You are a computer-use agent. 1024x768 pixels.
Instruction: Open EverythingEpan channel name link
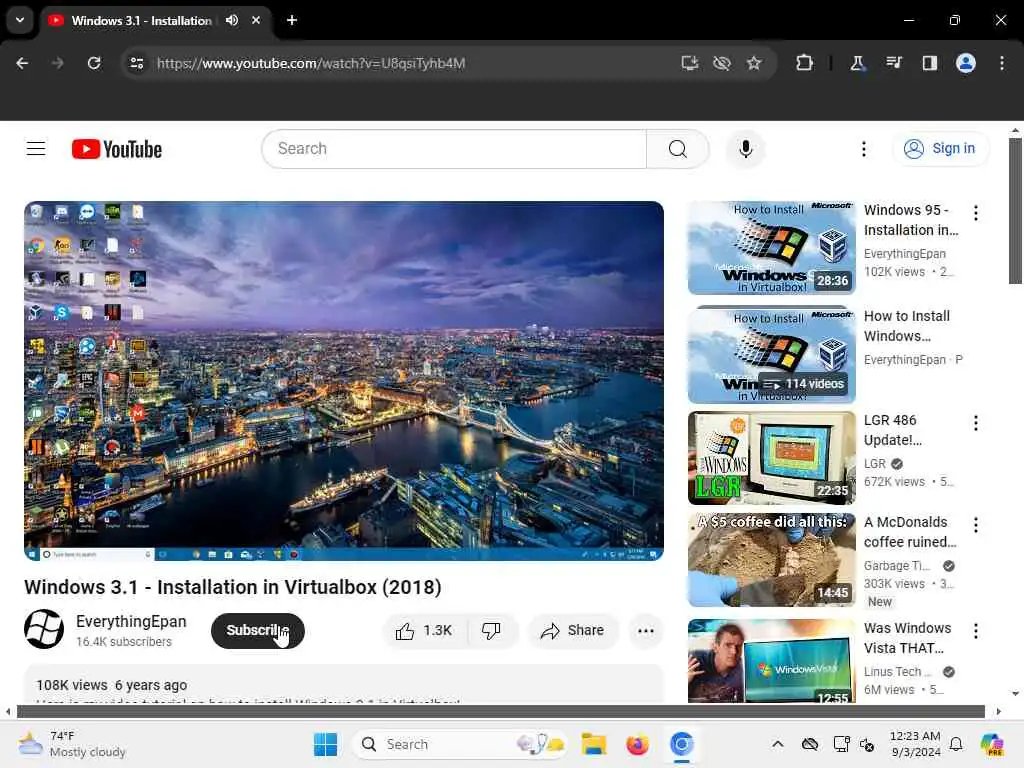point(131,622)
